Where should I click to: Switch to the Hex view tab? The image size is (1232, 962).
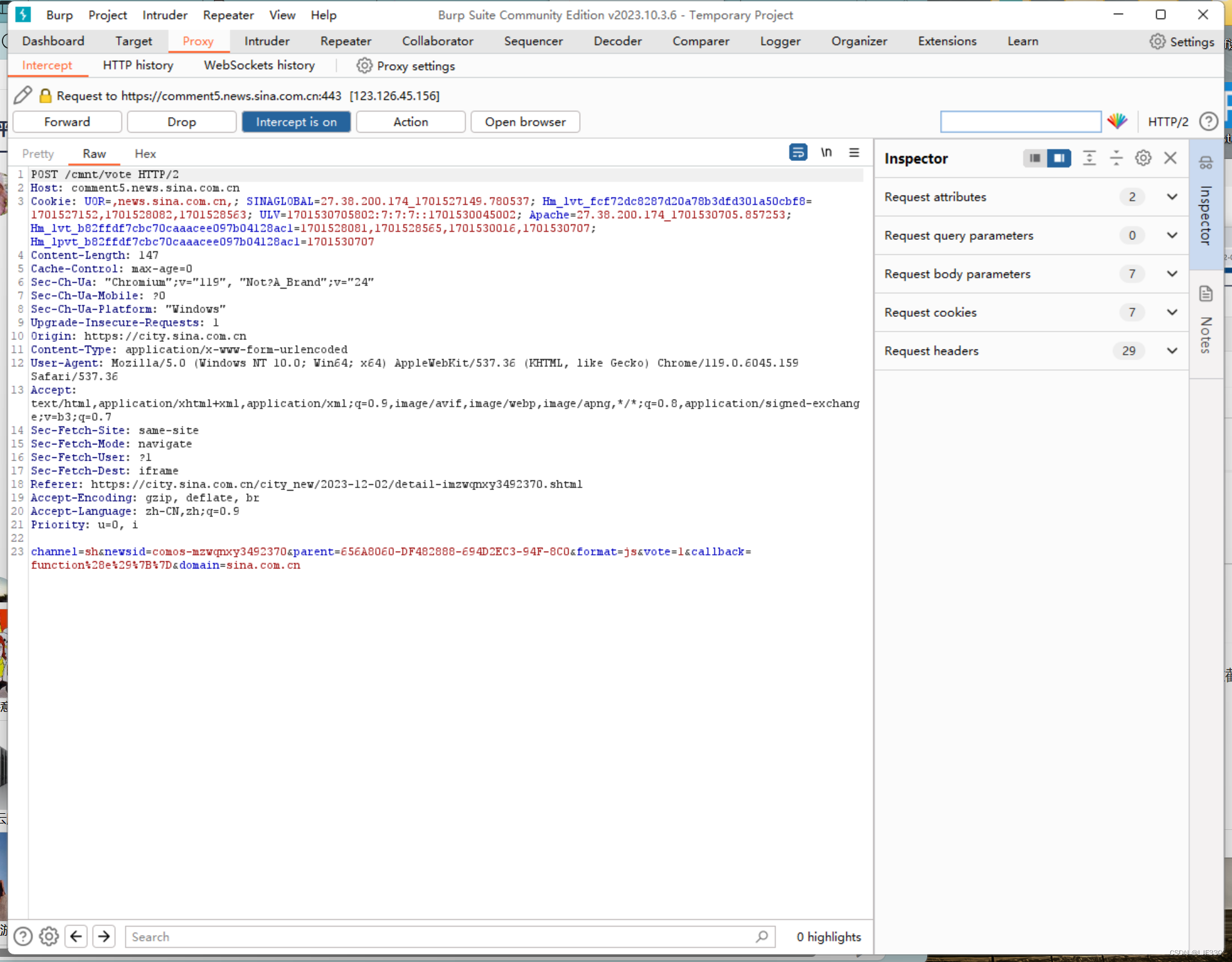click(144, 153)
